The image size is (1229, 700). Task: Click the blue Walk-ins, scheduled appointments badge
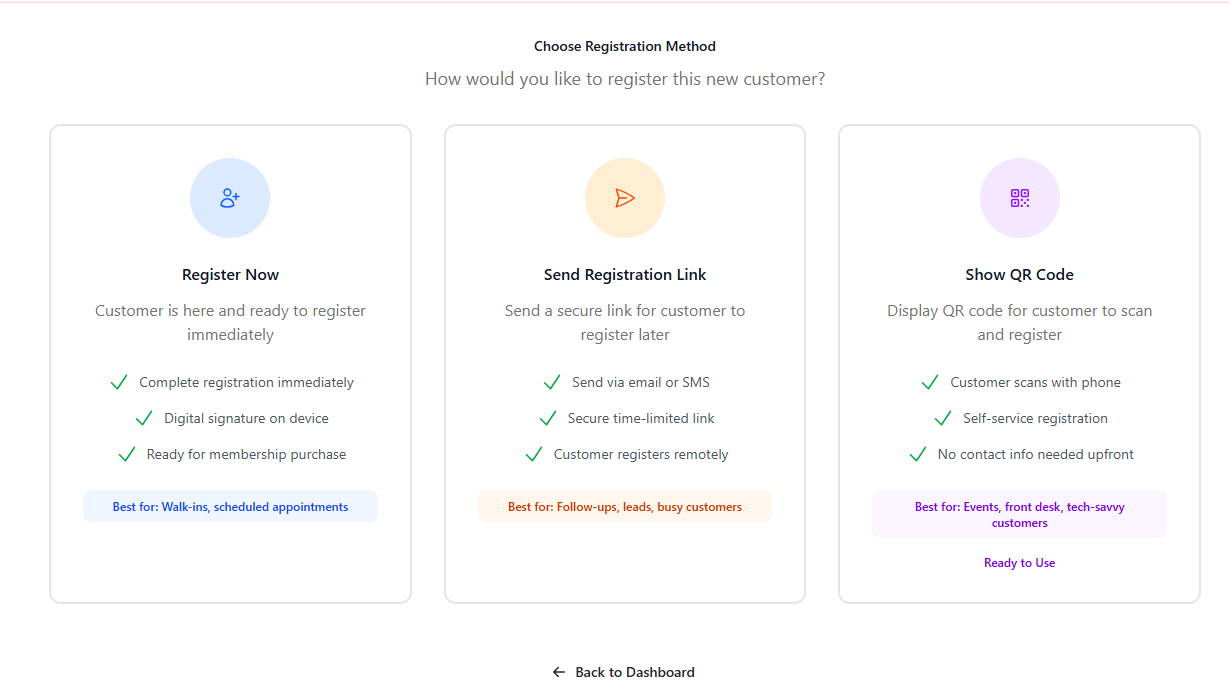tap(230, 507)
